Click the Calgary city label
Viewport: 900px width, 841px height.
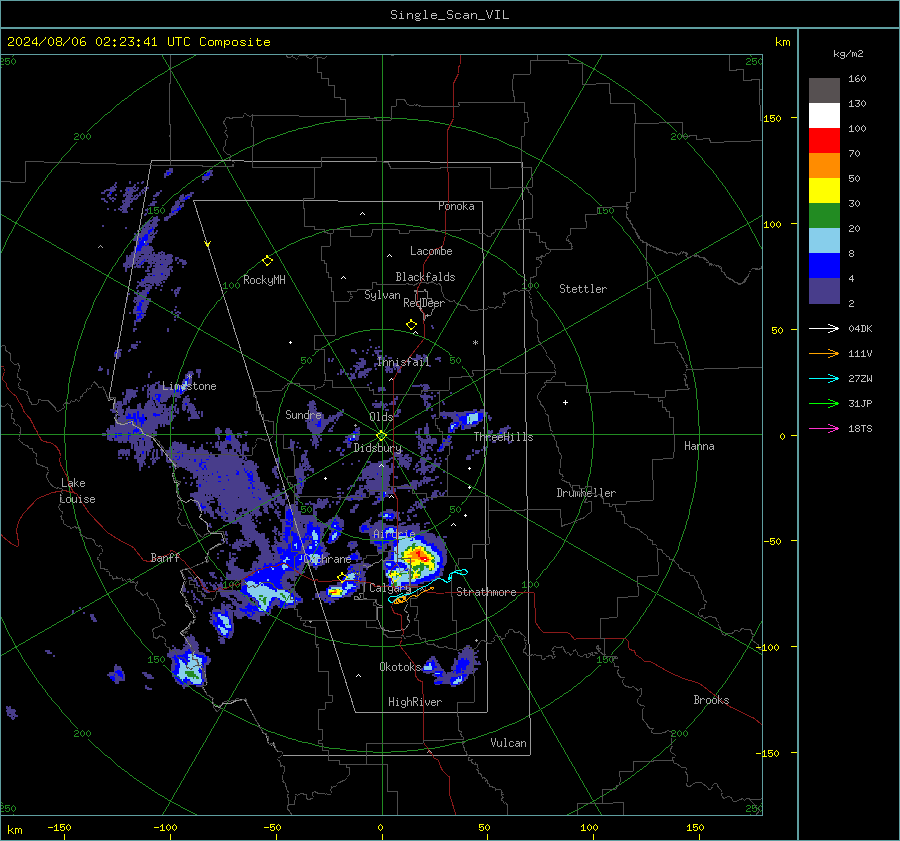coord(390,588)
